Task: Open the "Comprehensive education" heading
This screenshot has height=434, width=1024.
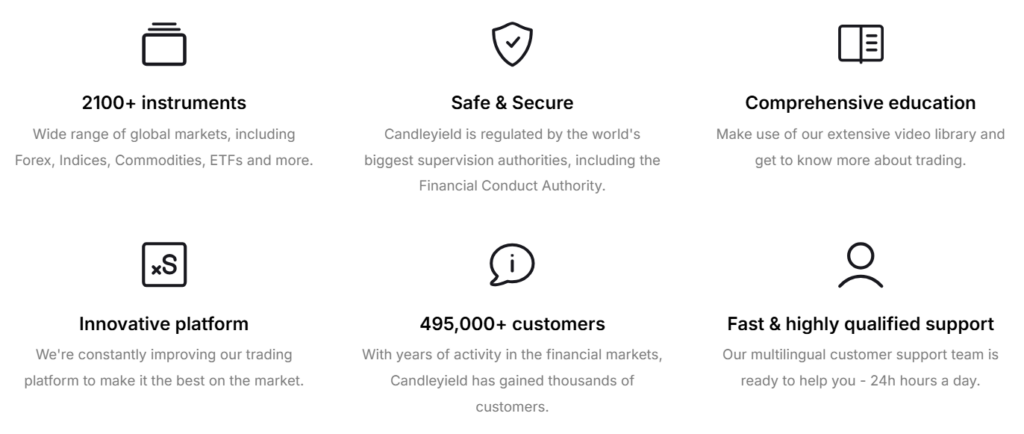Action: [x=860, y=103]
